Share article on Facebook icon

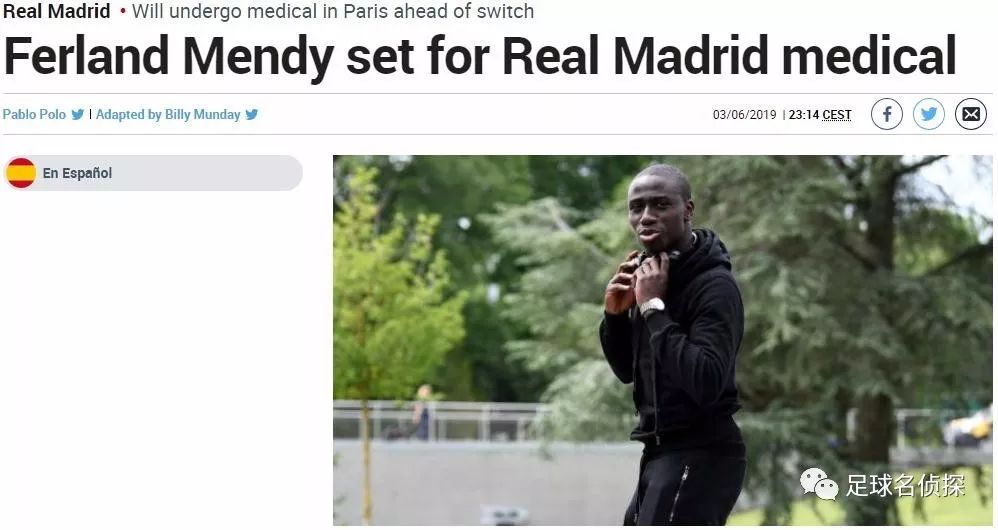[x=887, y=115]
